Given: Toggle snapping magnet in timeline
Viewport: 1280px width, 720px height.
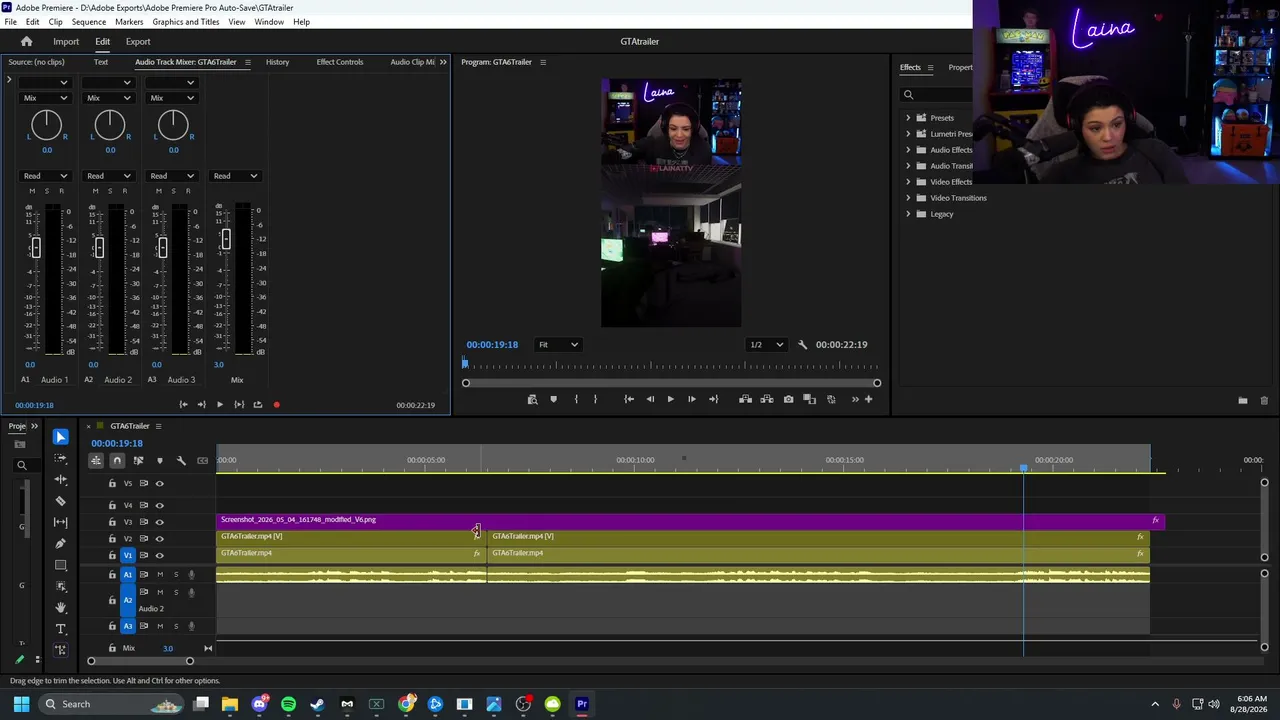Looking at the screenshot, I should 117,461.
